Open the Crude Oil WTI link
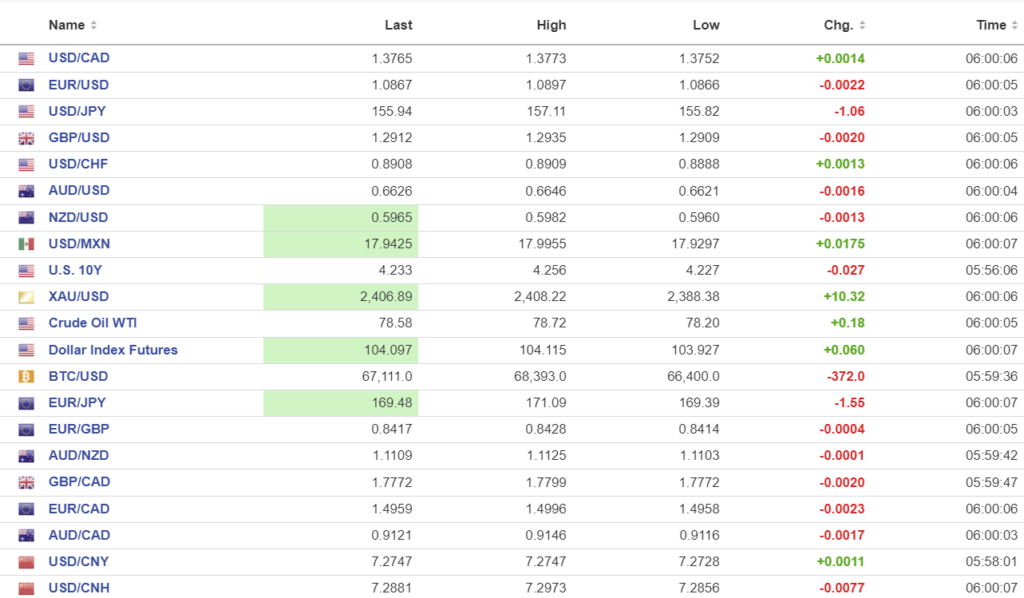Image resolution: width=1024 pixels, height=598 pixels. [94, 323]
